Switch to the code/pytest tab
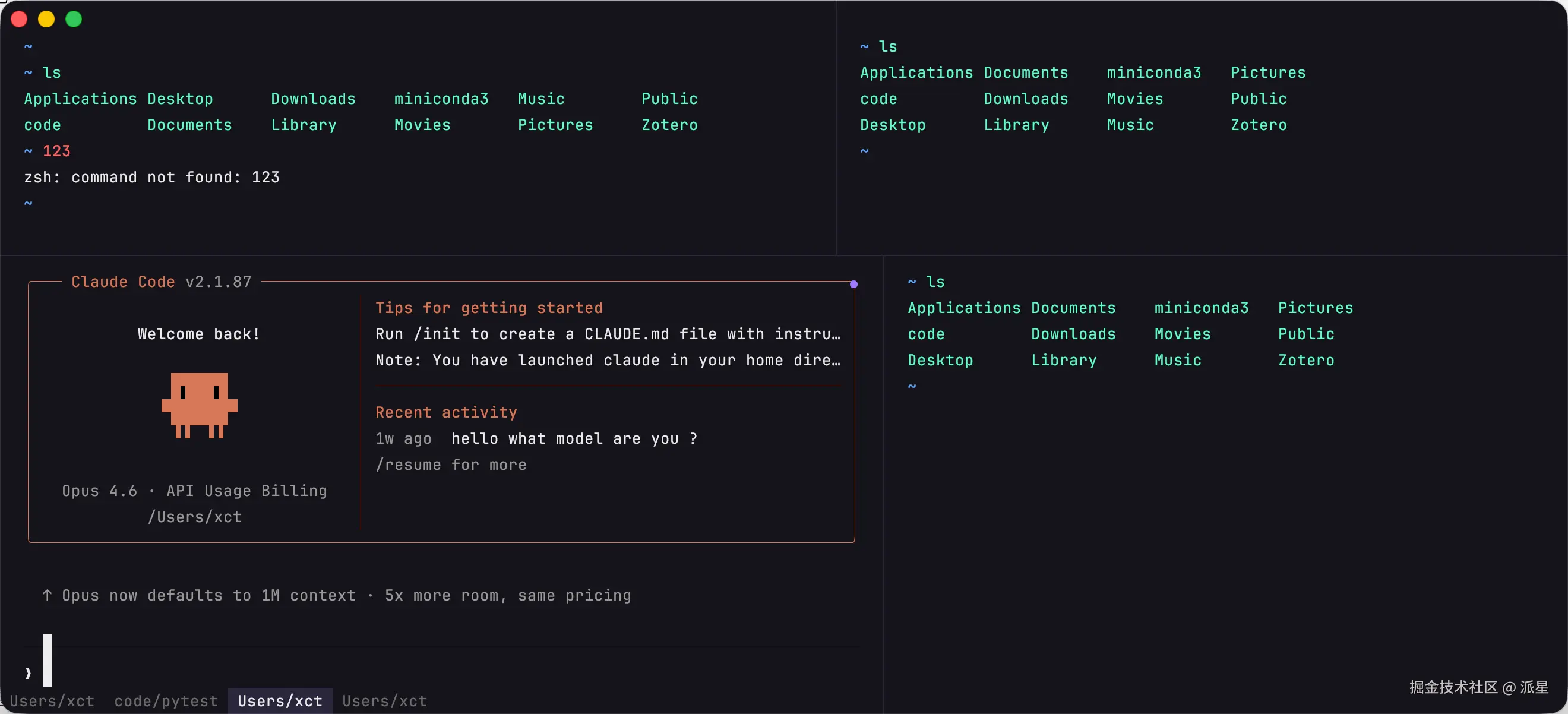Image resolution: width=1568 pixels, height=714 pixels. point(166,701)
